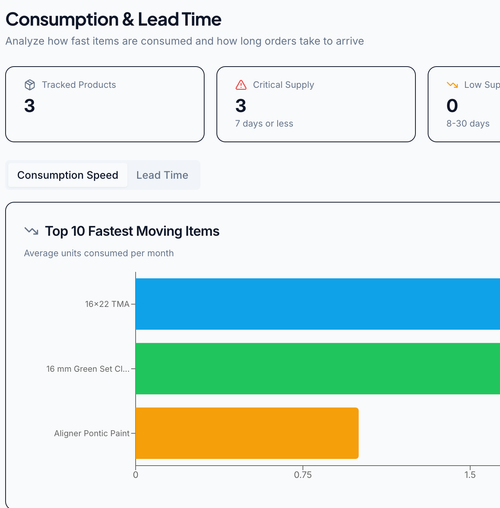The width and height of the screenshot is (500, 508).
Task: Click the Consumption & Lead Time page heading
Action: [x=113, y=19]
